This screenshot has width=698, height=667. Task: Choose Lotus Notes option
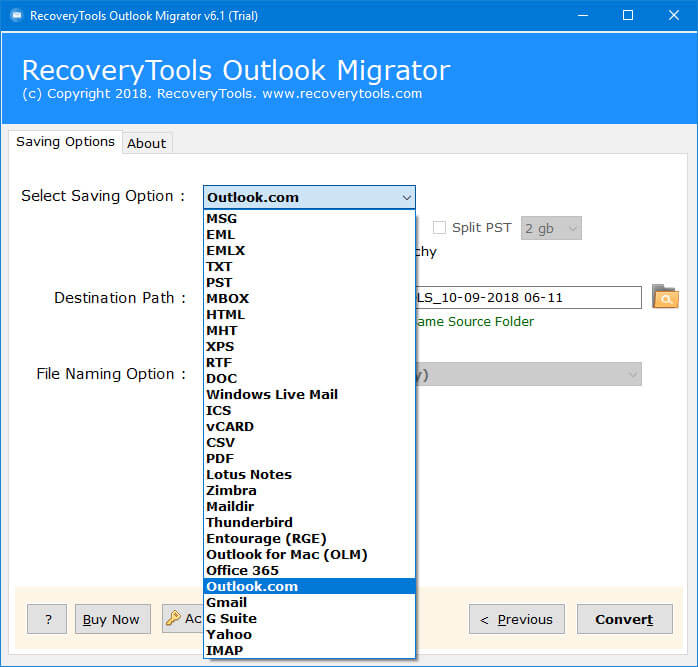pyautogui.click(x=309, y=475)
